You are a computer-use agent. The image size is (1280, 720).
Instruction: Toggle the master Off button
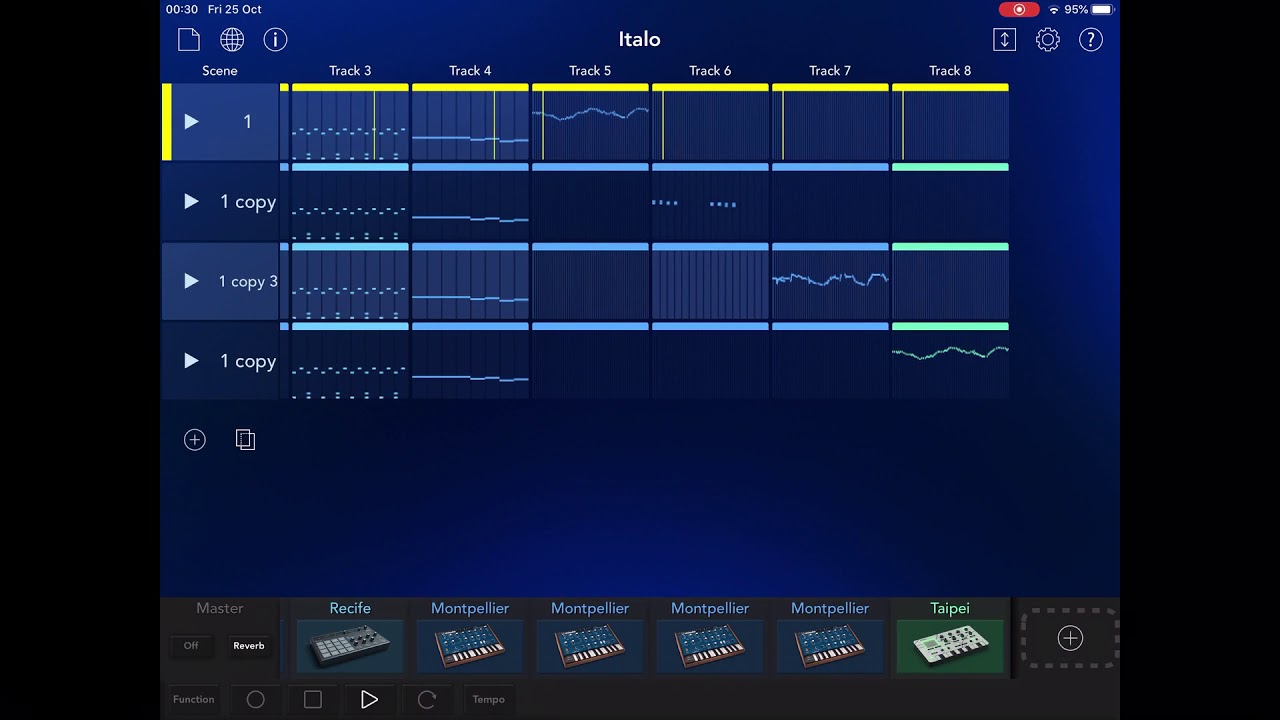(x=191, y=646)
